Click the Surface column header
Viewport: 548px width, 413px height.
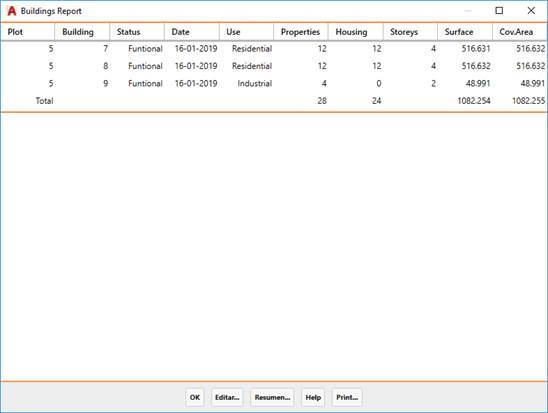(x=465, y=32)
